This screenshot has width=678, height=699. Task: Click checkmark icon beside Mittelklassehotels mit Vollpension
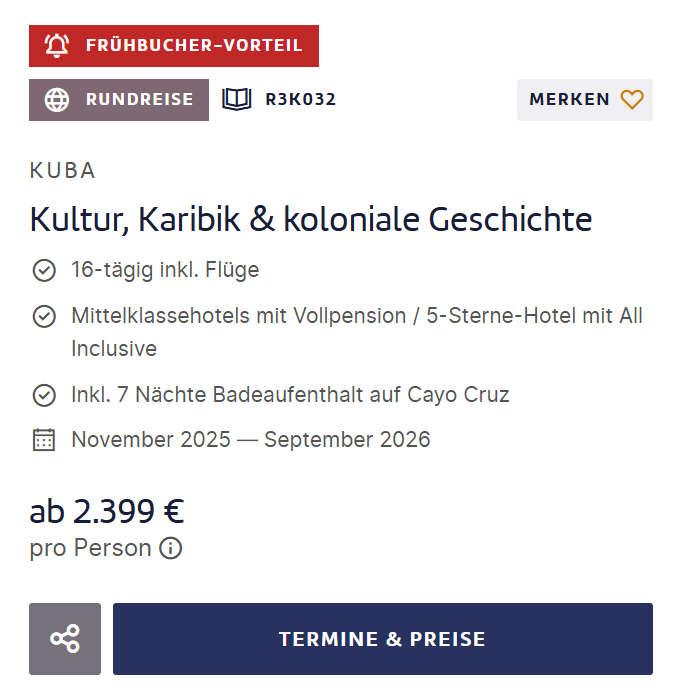(44, 317)
